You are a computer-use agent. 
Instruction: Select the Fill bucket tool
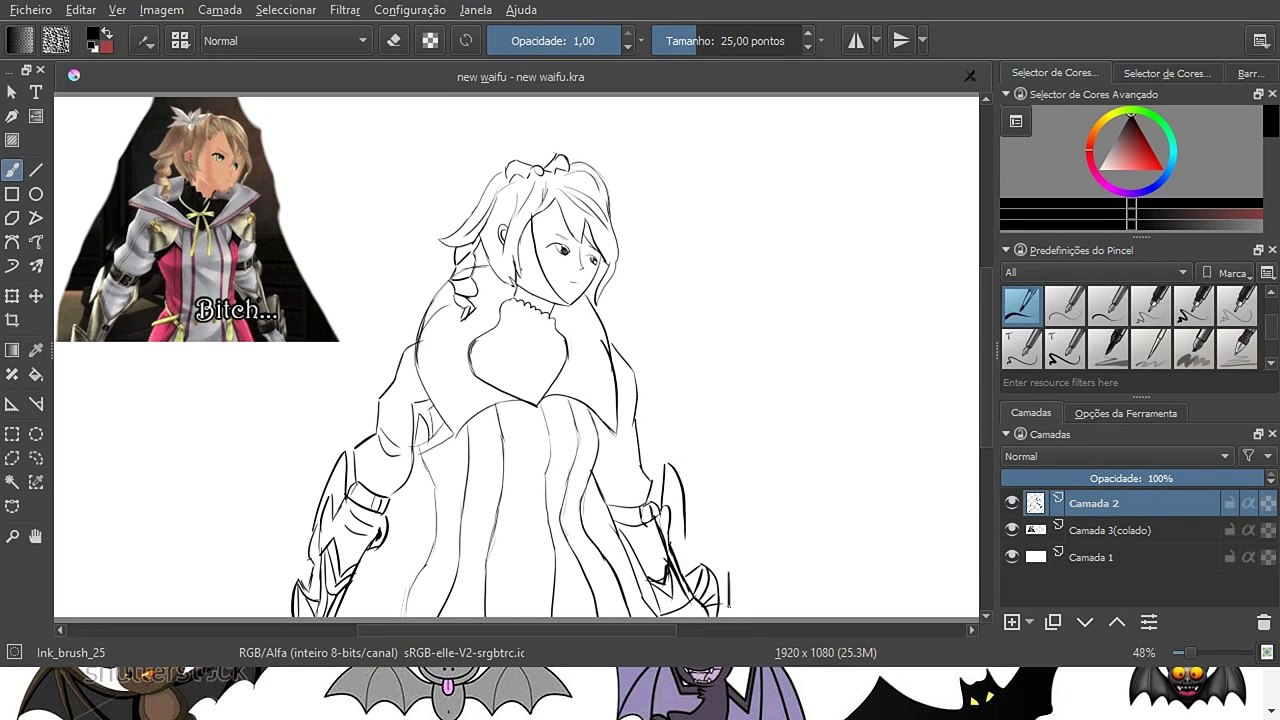click(x=36, y=374)
